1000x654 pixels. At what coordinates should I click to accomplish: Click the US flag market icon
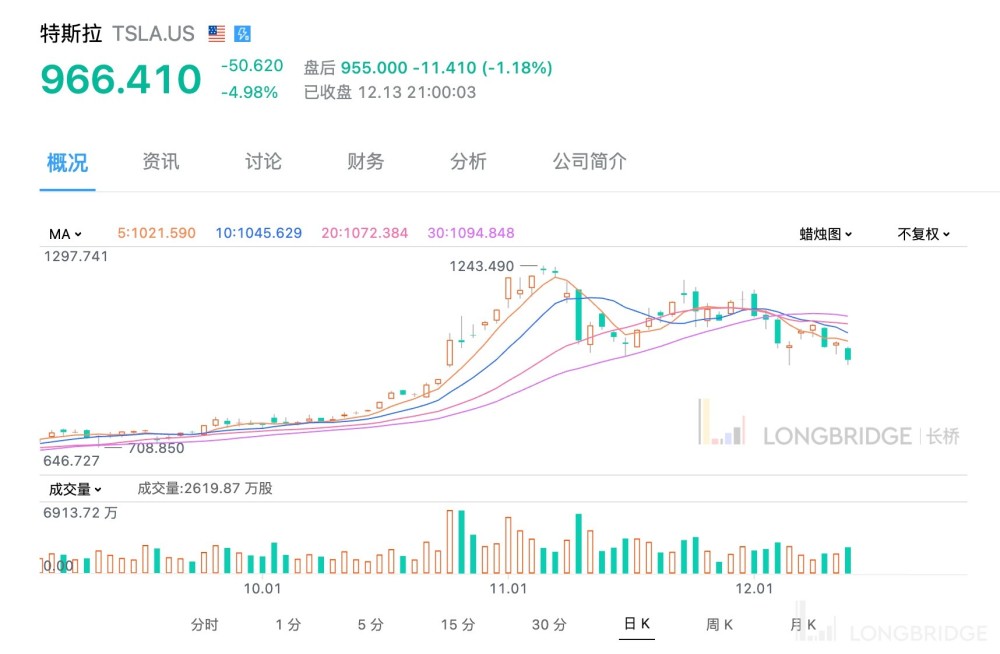click(x=217, y=34)
